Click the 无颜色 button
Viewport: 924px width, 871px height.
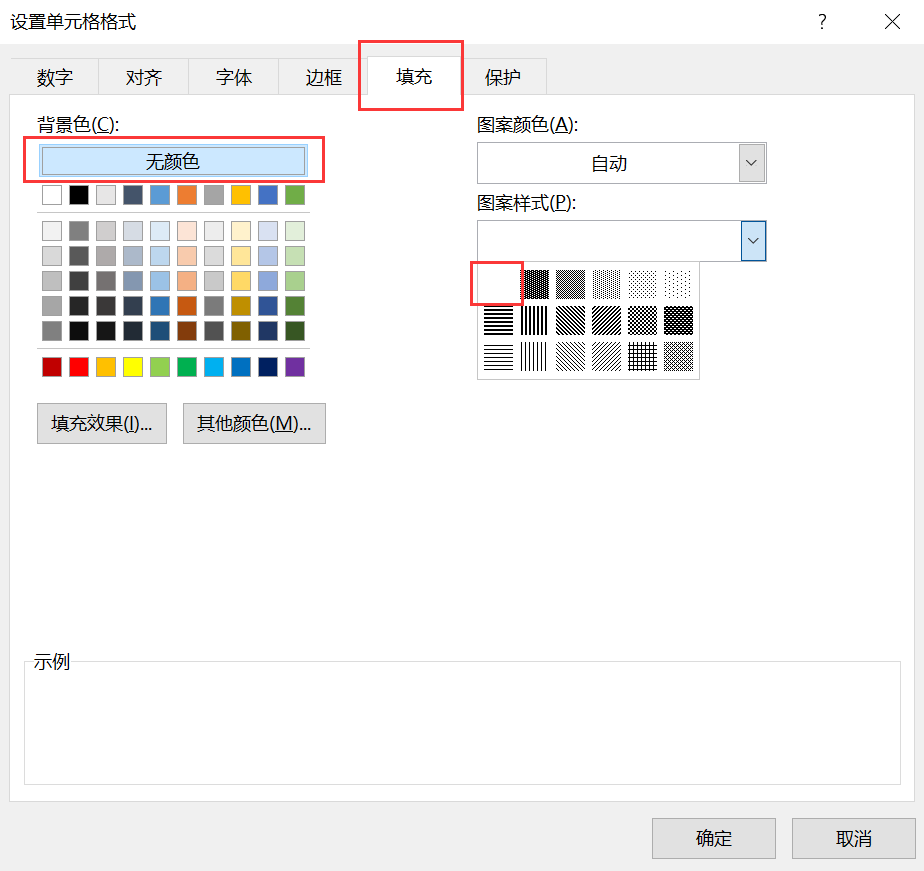[173, 161]
